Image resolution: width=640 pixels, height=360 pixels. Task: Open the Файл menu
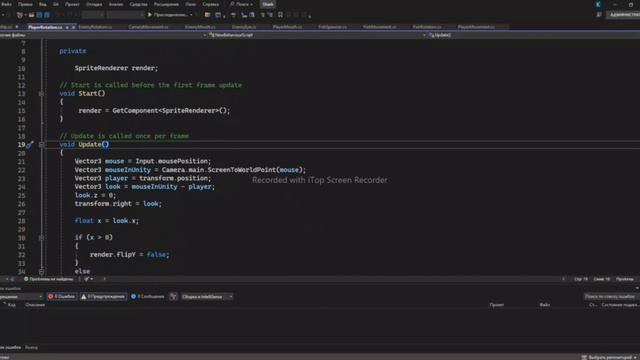tap(6, 4)
